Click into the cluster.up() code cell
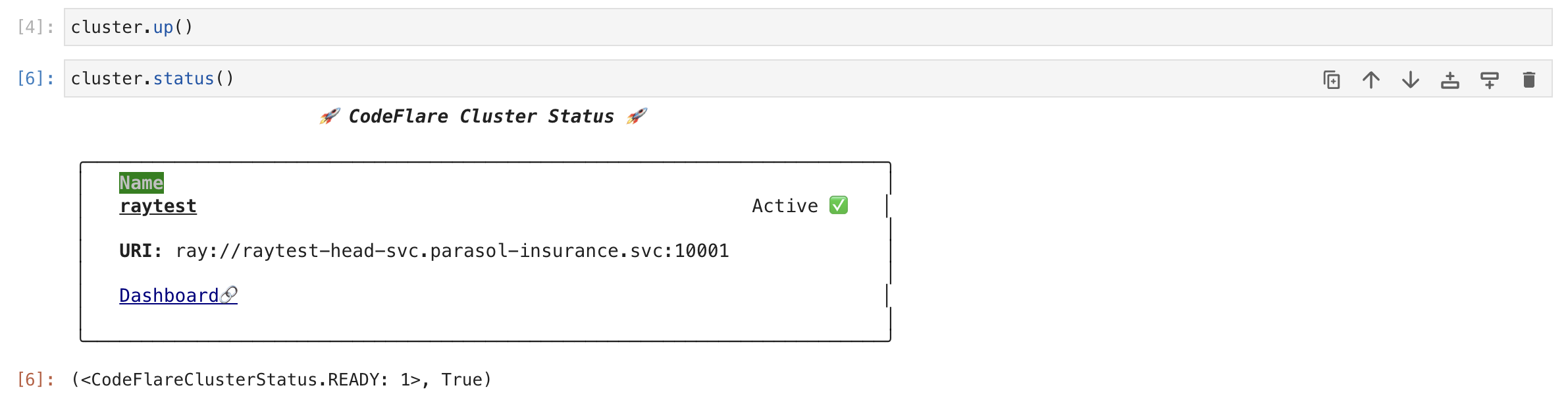 [808, 27]
